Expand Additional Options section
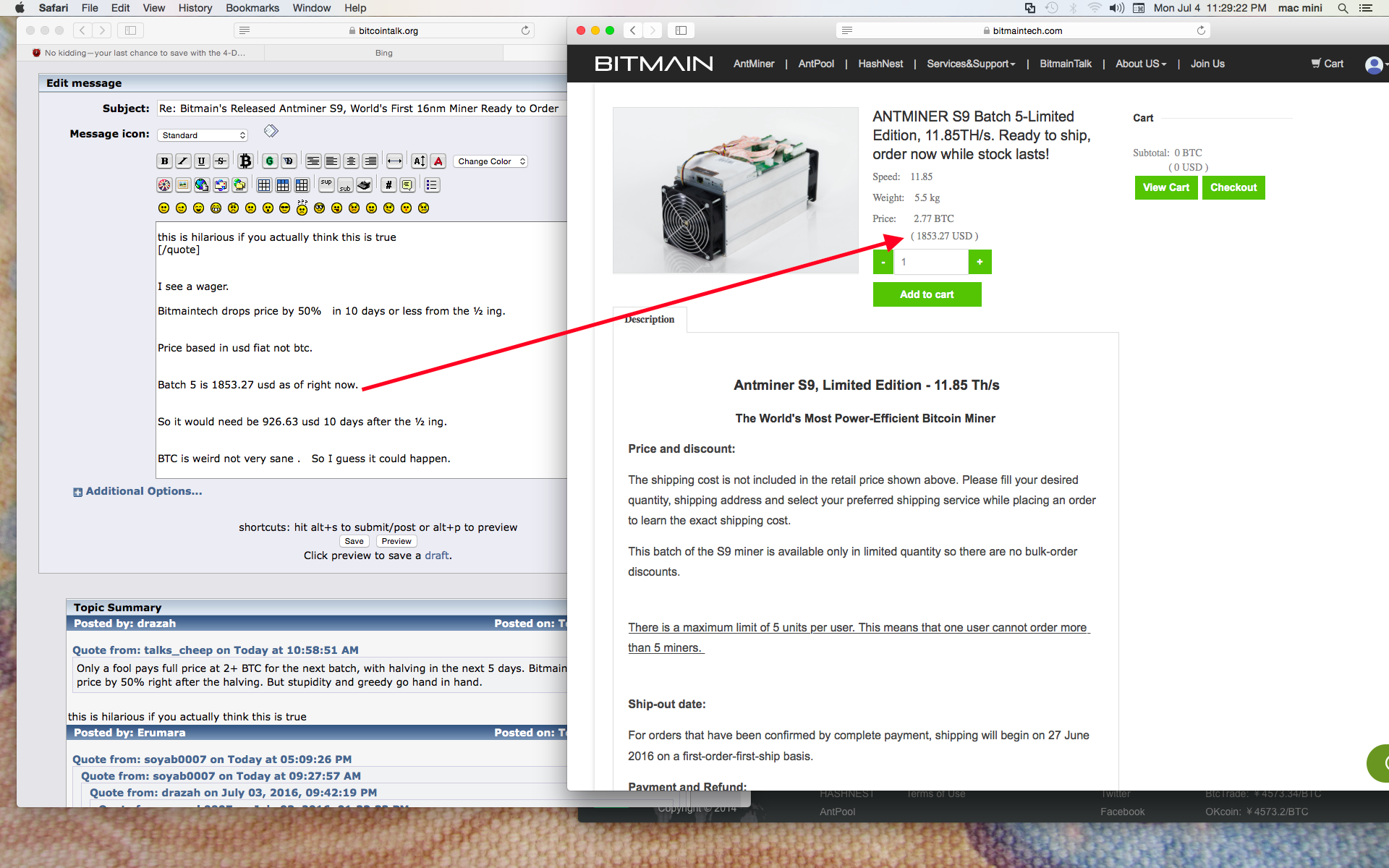Screen dimensions: 1389x868 pyautogui.click(x=137, y=491)
